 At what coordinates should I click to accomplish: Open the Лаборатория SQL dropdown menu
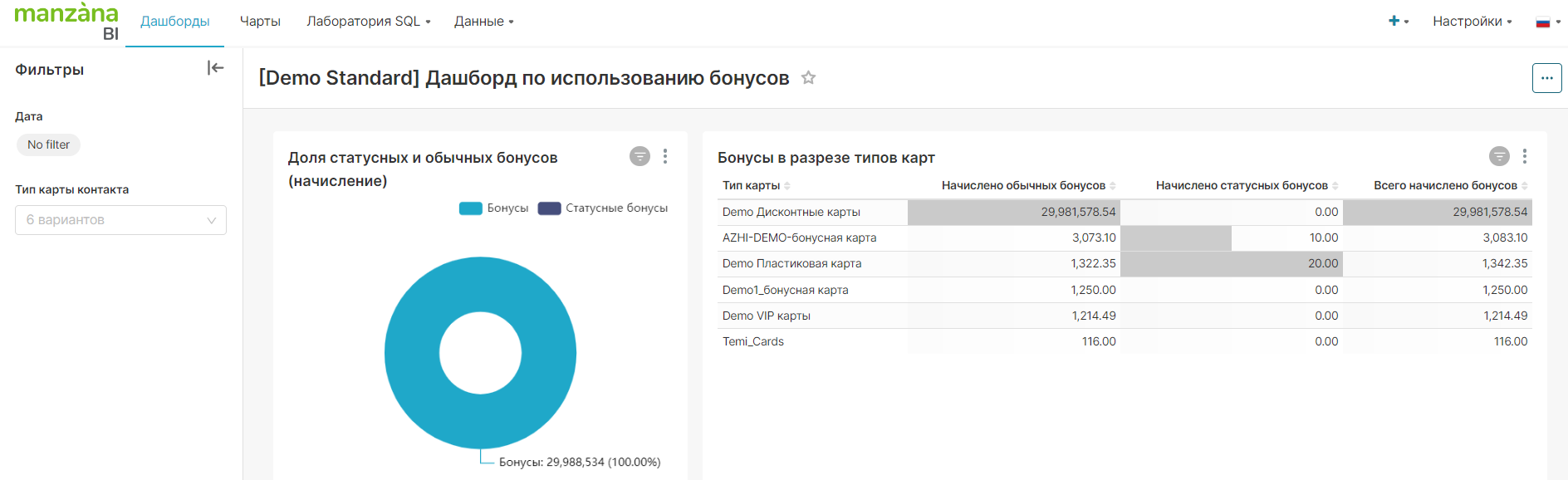pyautogui.click(x=368, y=22)
